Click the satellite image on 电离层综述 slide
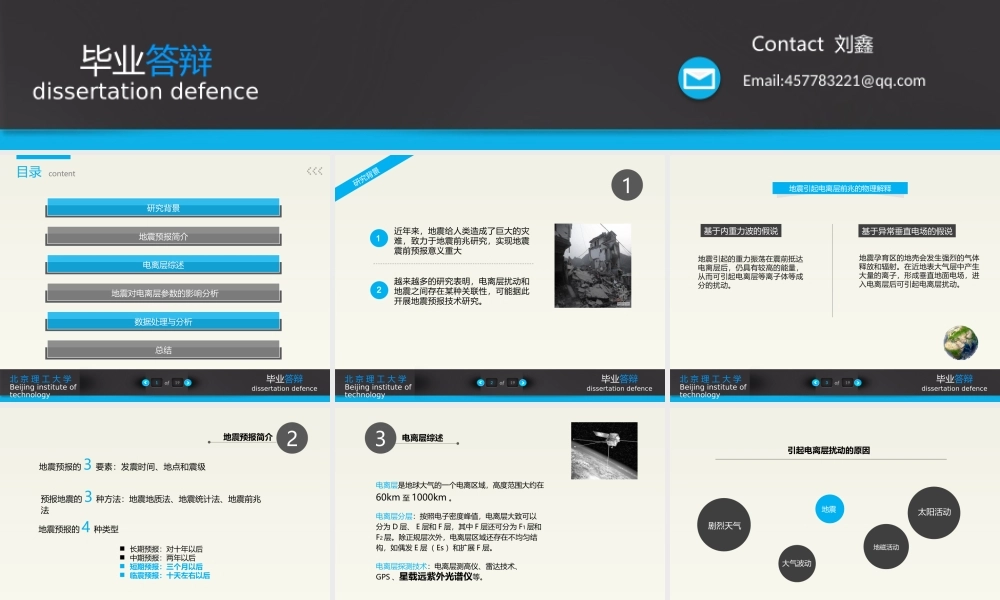This screenshot has width=1000, height=600. [x=603, y=450]
